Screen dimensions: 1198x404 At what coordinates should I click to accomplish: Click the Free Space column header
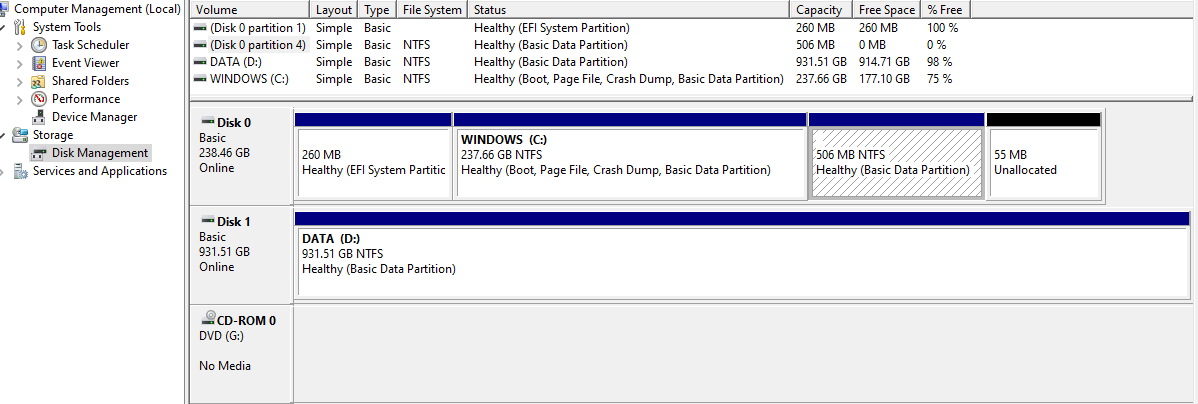[x=887, y=9]
